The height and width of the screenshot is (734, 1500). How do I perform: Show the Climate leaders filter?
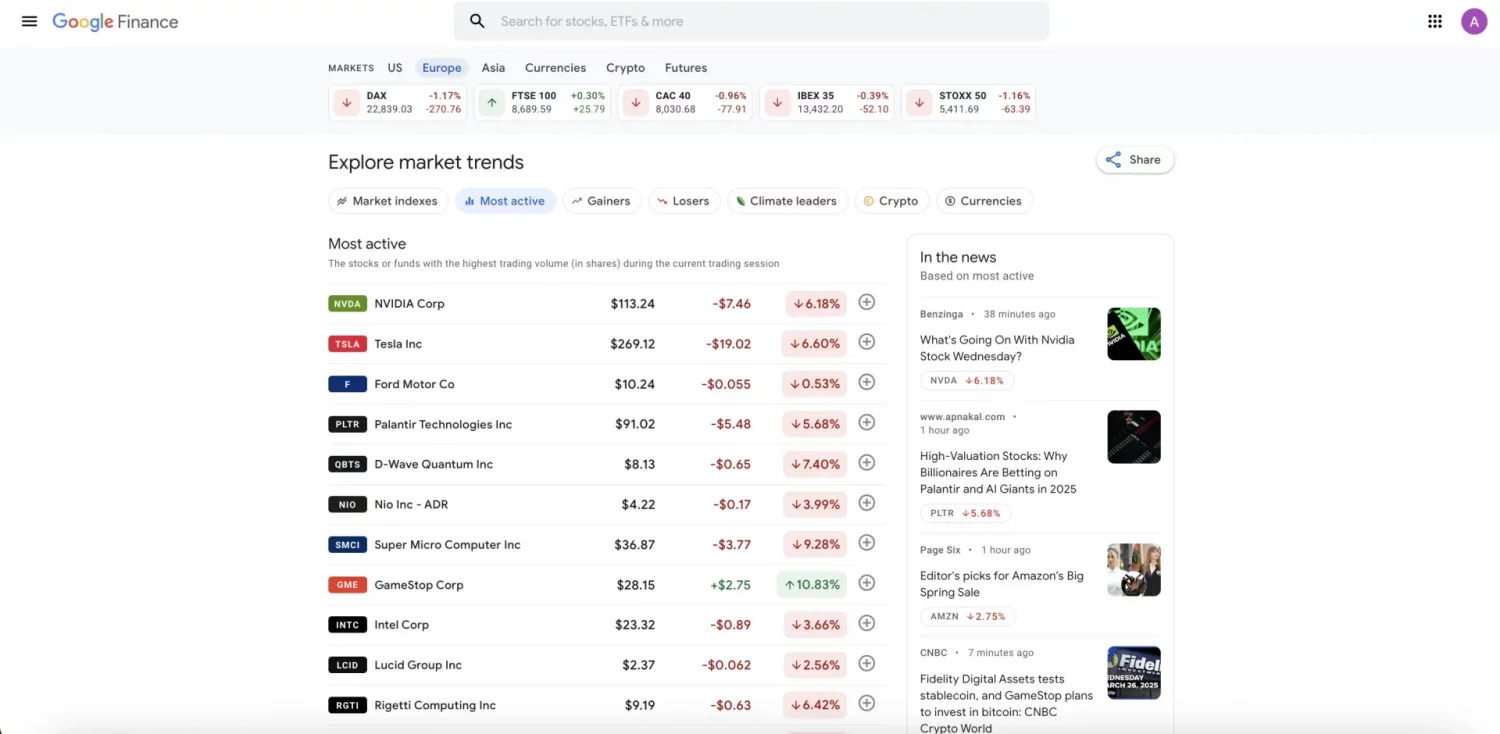pos(788,201)
